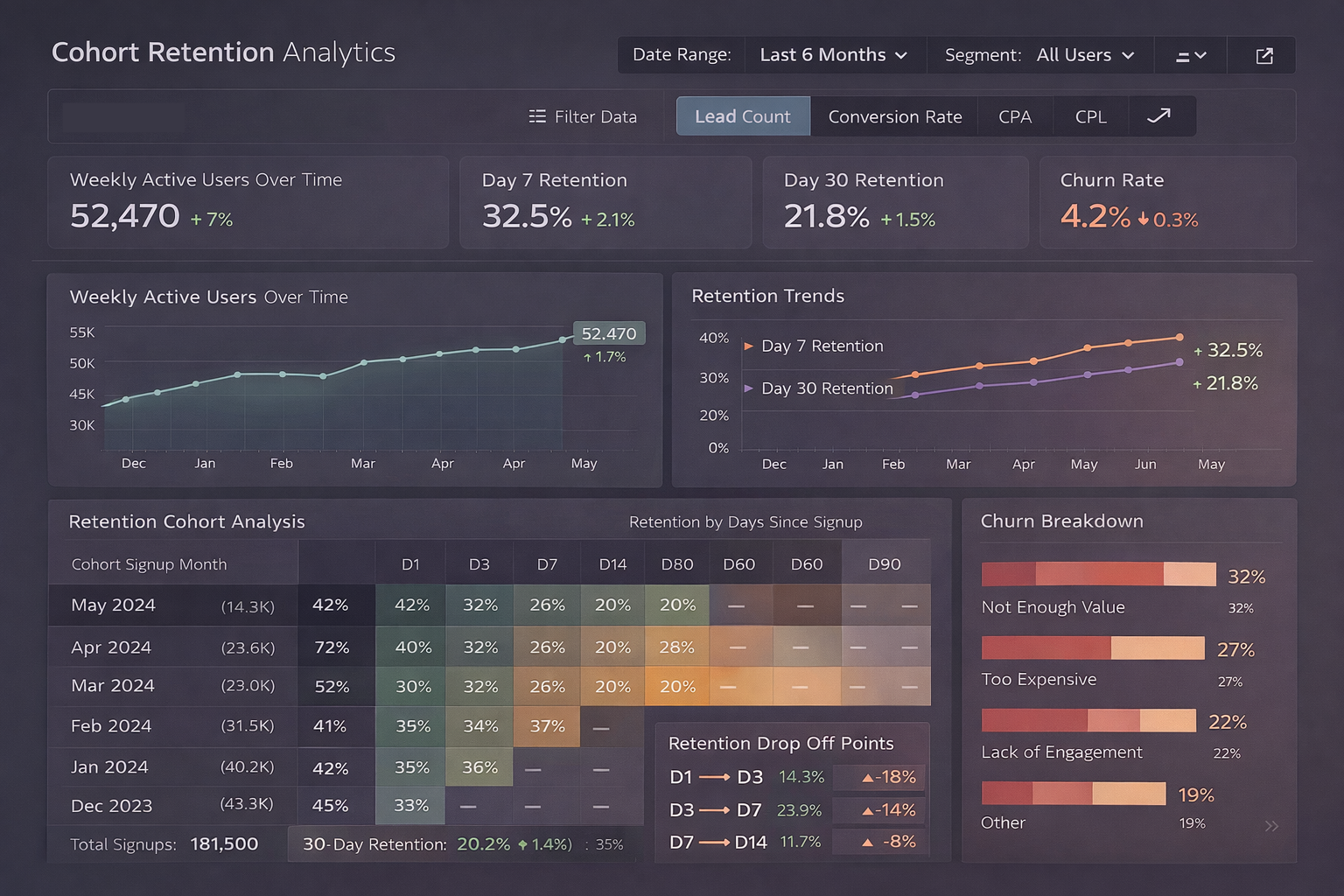
Task: Open the layout view options icon
Action: pyautogui.click(x=1190, y=56)
